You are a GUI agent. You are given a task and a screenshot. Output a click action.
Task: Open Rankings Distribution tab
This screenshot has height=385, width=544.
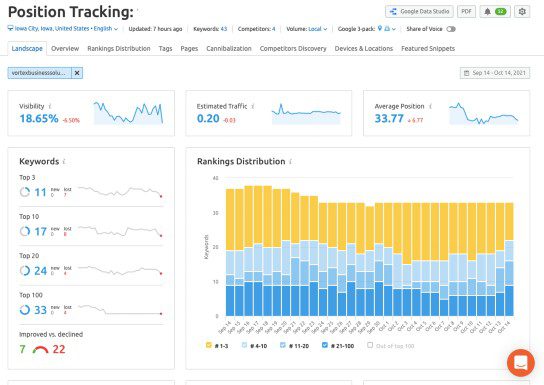point(119,49)
